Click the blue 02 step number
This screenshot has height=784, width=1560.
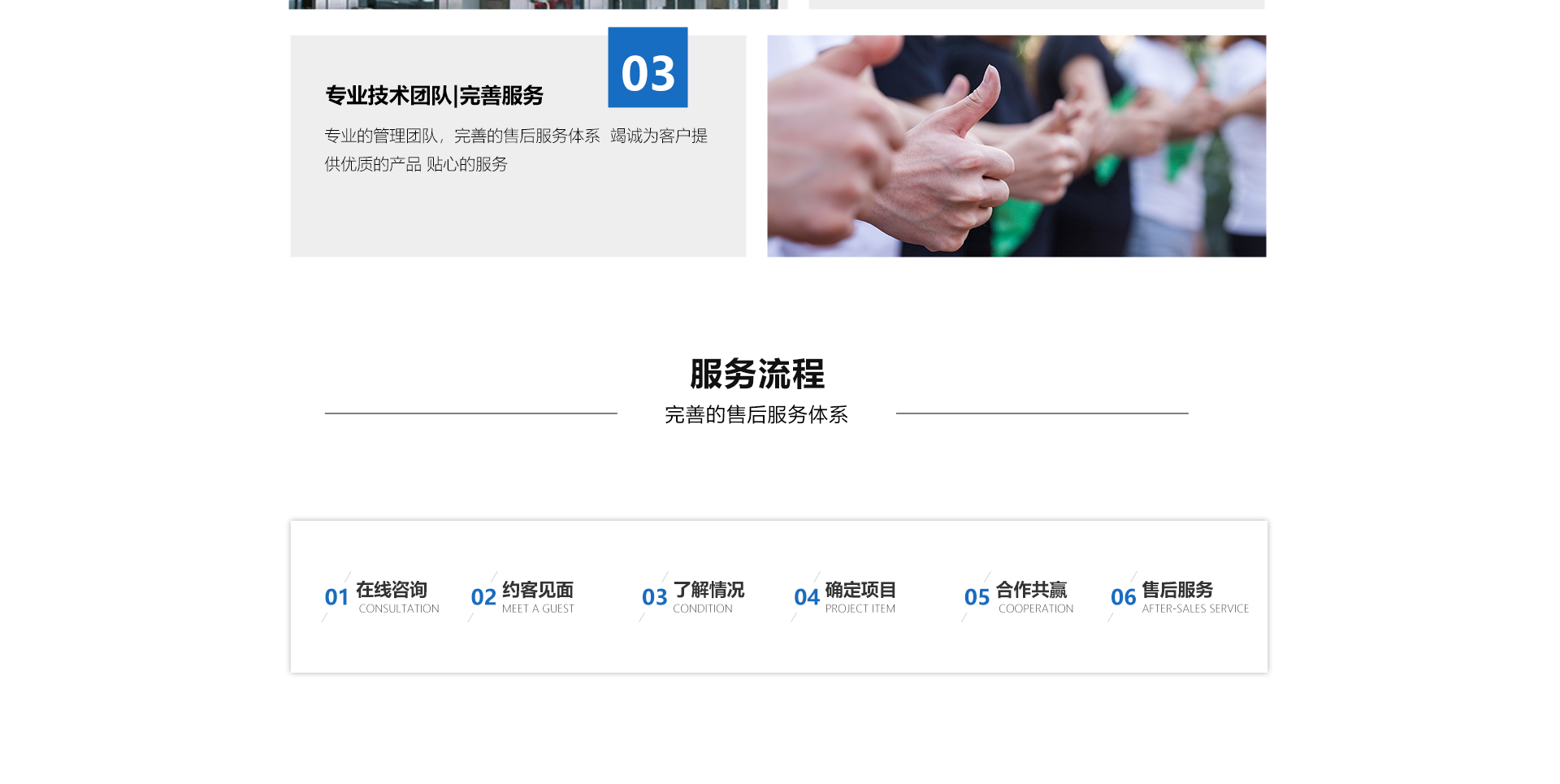point(483,598)
